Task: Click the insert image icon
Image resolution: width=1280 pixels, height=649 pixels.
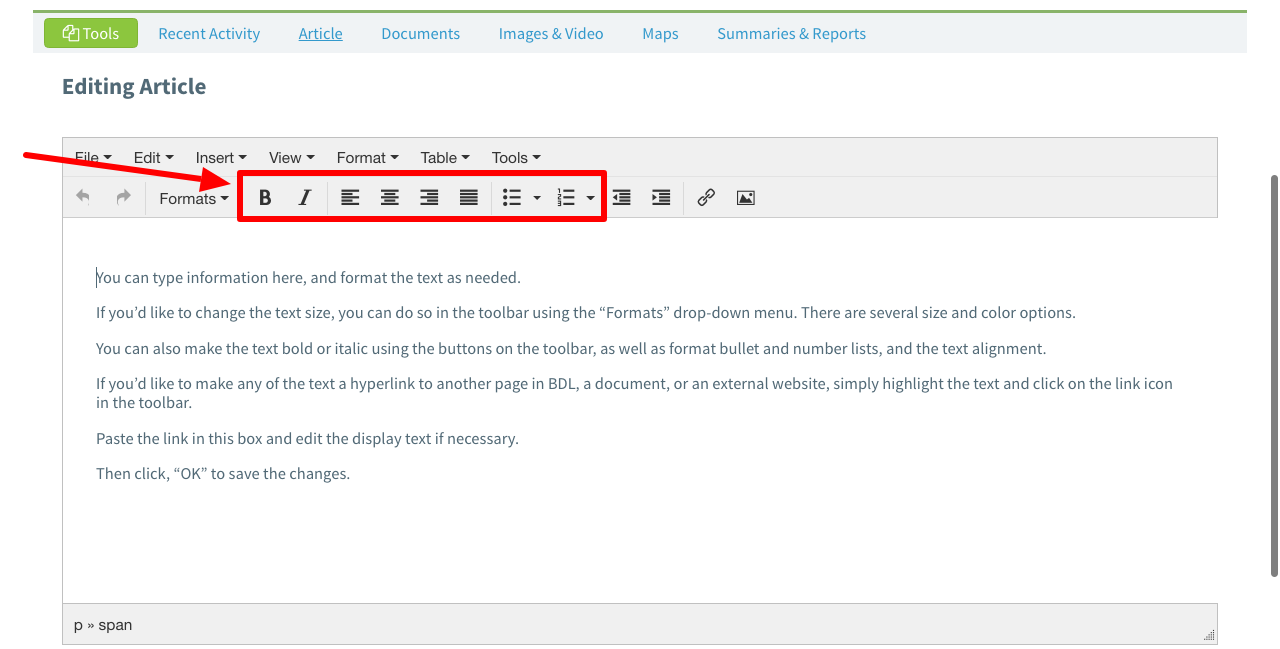Action: pyautogui.click(x=745, y=198)
